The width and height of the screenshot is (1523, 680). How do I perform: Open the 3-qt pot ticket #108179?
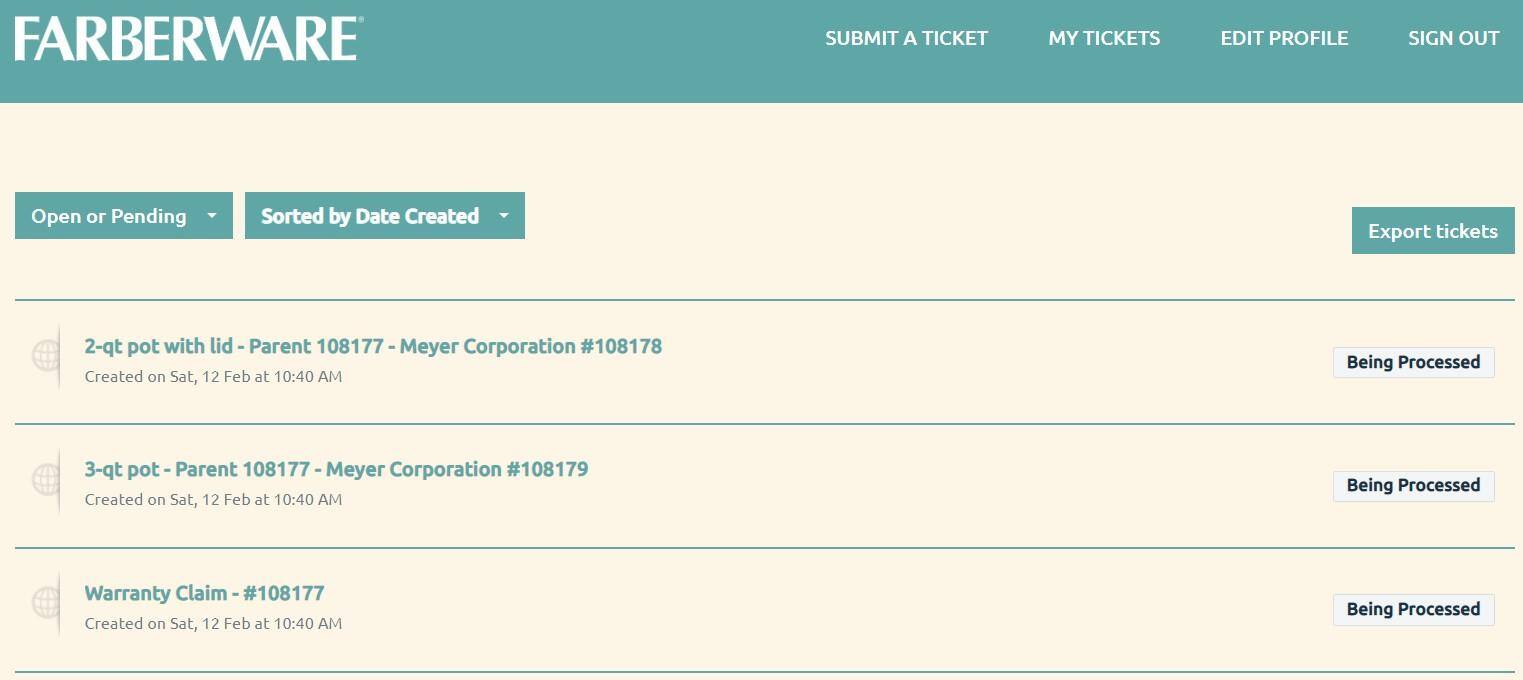[336, 470]
